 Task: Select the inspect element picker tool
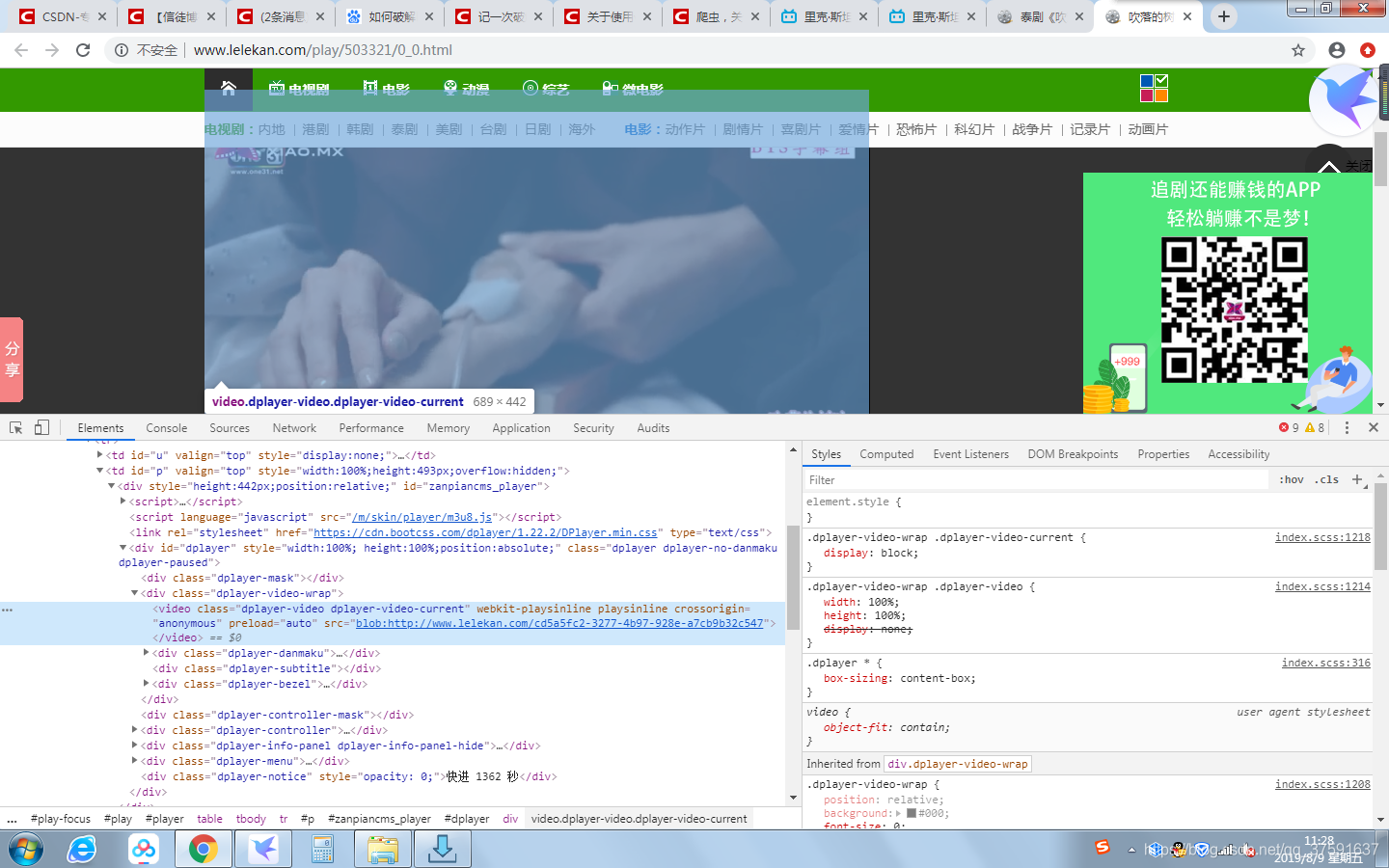coord(14,426)
